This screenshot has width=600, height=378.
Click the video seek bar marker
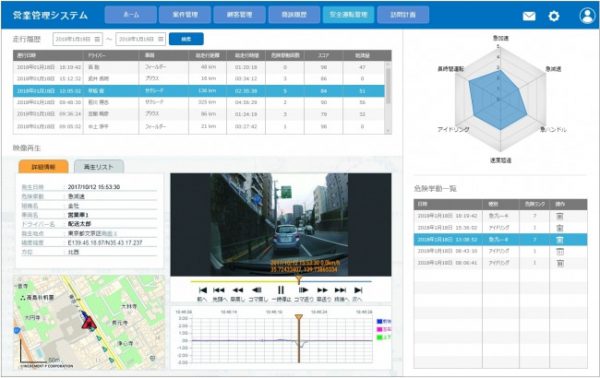click(x=299, y=281)
